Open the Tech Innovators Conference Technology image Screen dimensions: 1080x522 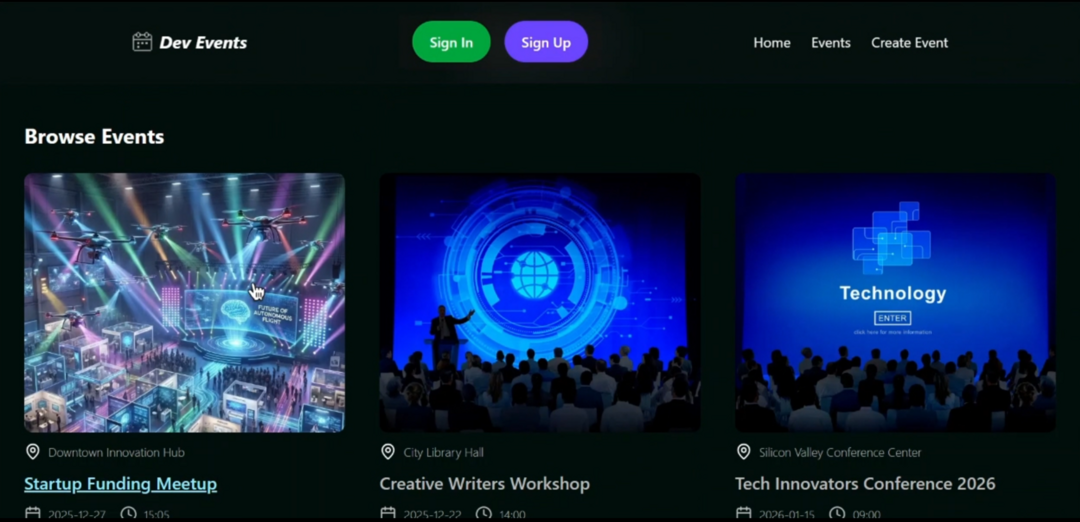[895, 302]
